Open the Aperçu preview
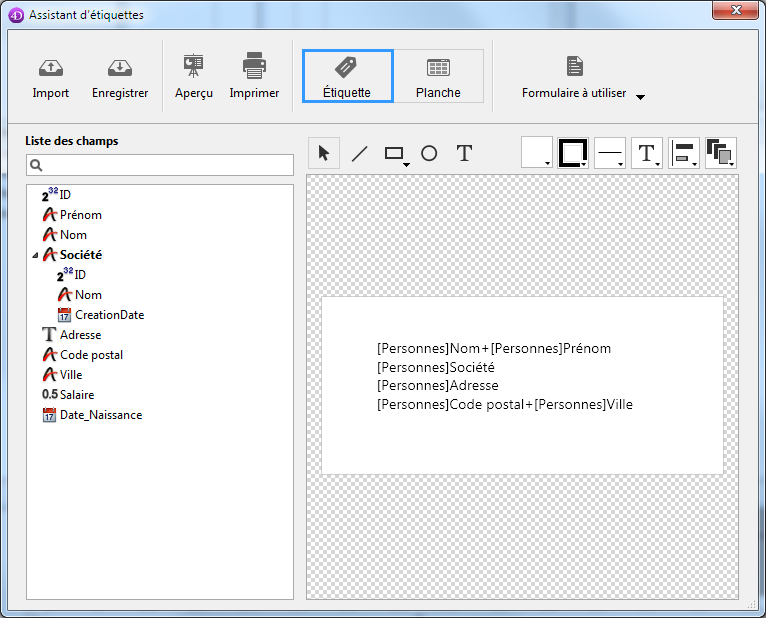Screen dimensions: 766x618 click(x=193, y=66)
